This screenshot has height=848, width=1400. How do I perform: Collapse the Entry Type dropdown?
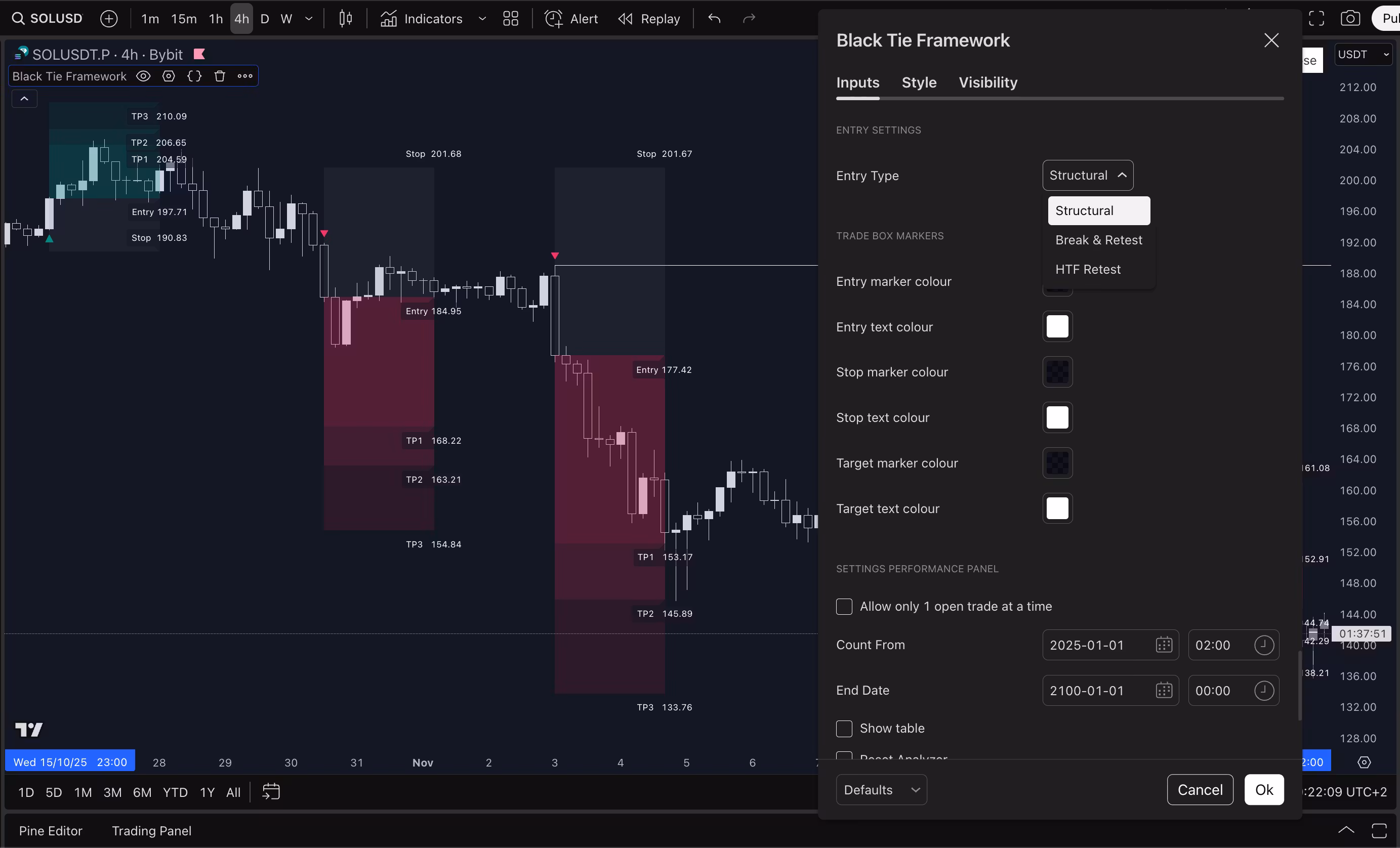(1088, 176)
